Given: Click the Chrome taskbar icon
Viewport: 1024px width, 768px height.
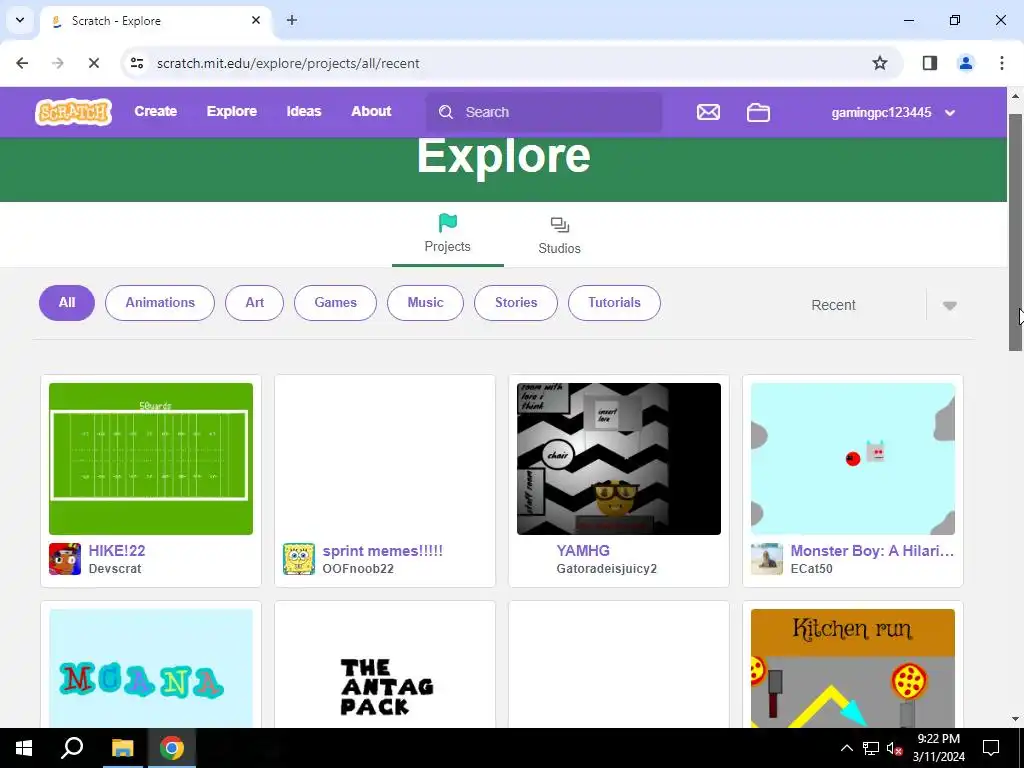Looking at the screenshot, I should 172,748.
